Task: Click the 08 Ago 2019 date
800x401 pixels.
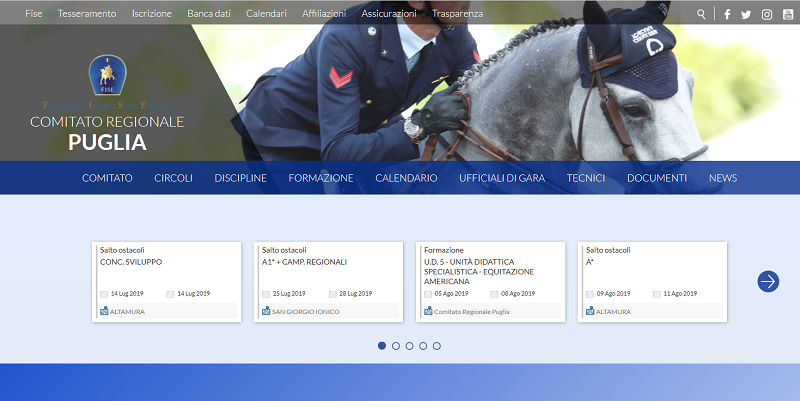Action: click(x=518, y=294)
